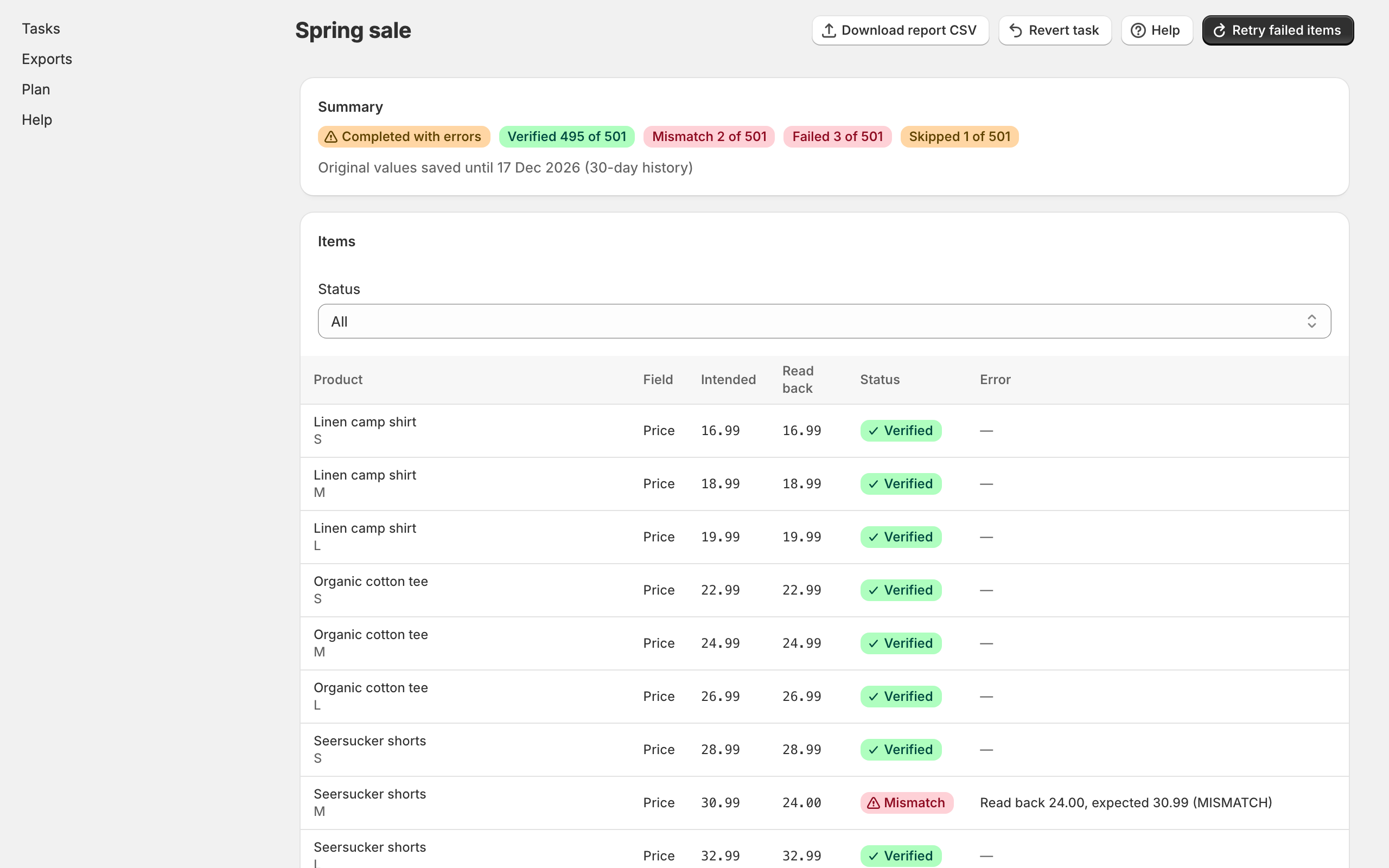Click the Status dropdown chevron arrows
This screenshot has height=868, width=1389.
(x=1311, y=321)
